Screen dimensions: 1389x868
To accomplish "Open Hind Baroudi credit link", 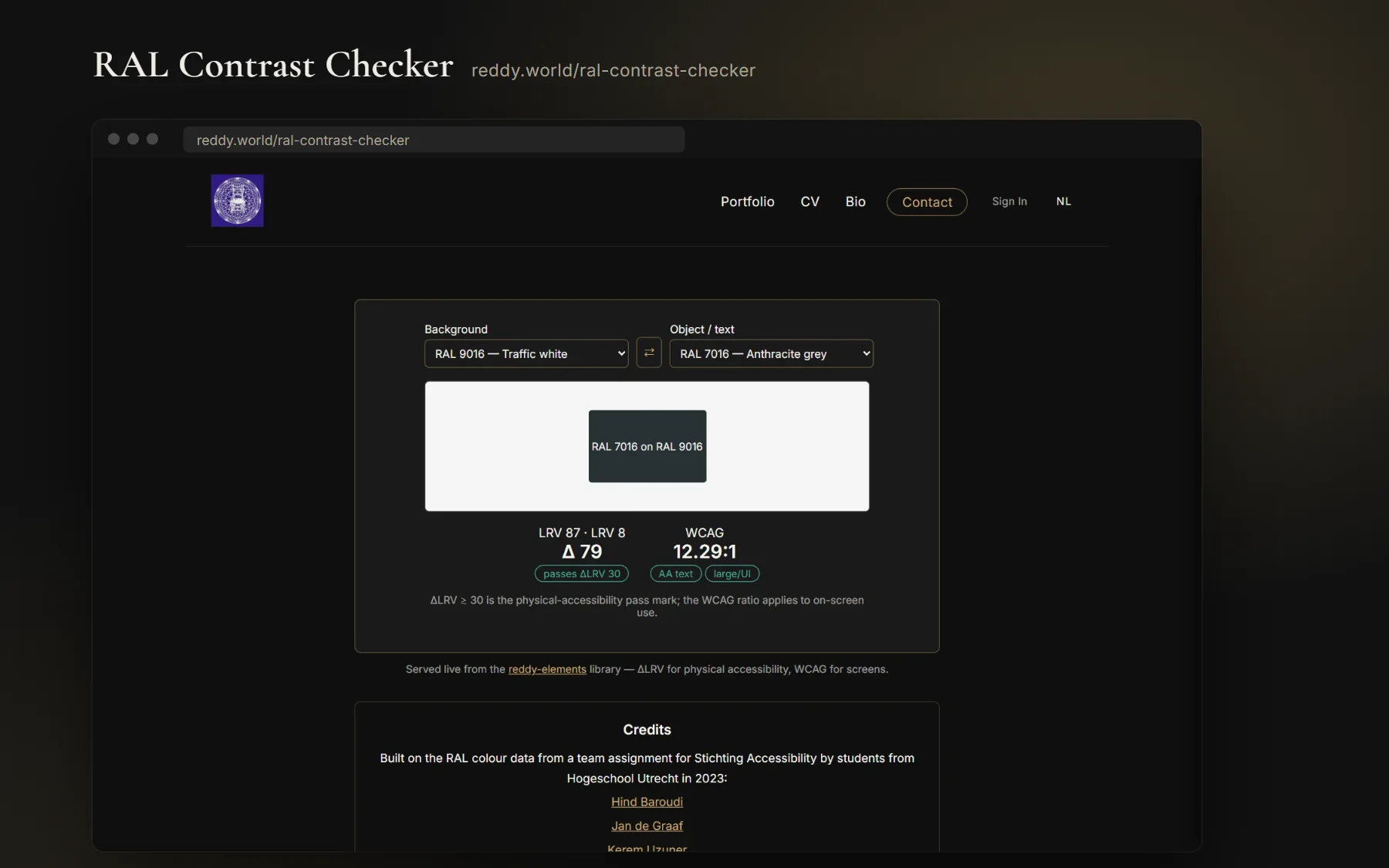I will 647,802.
